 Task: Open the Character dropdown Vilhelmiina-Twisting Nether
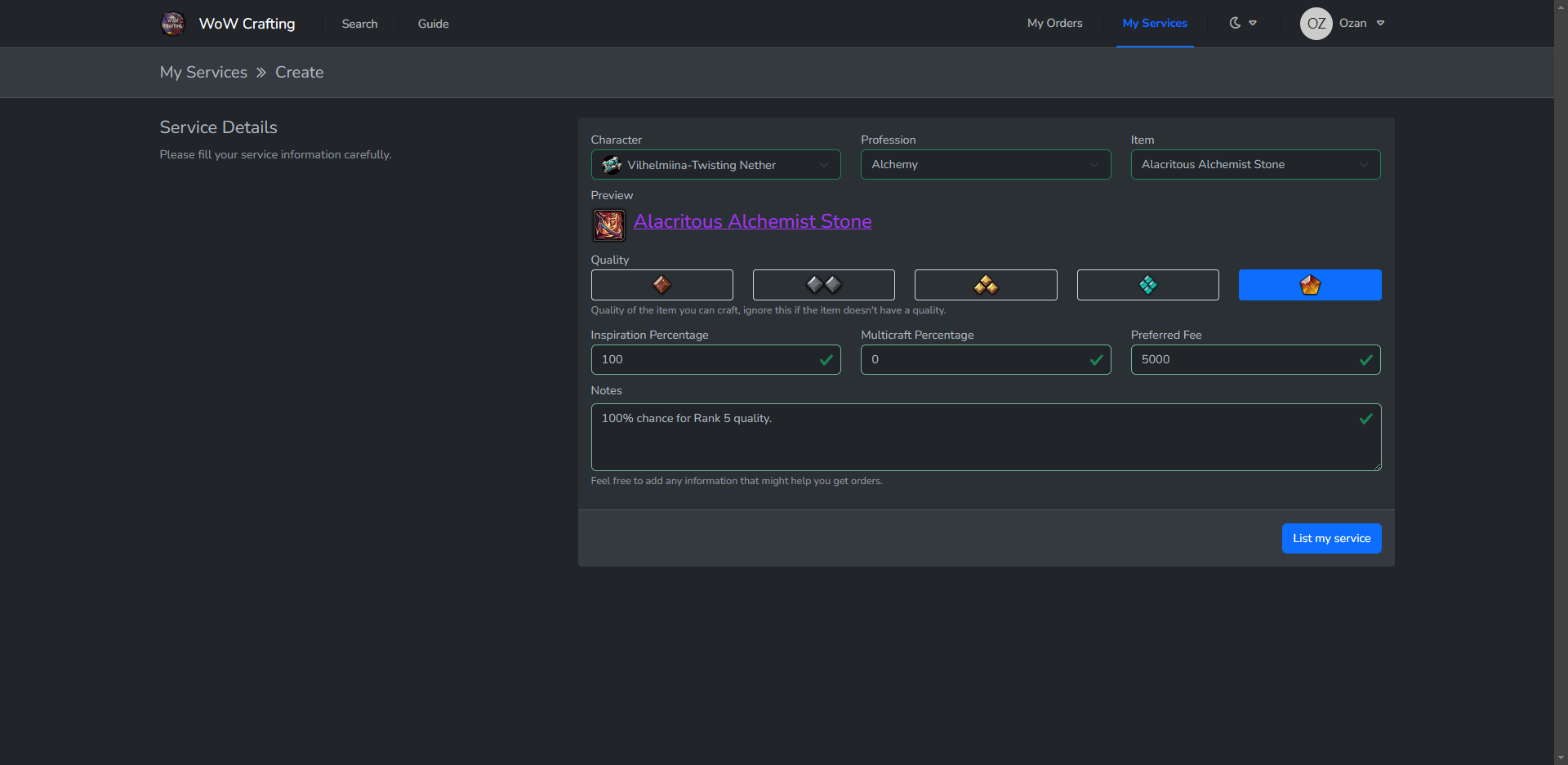tap(715, 165)
